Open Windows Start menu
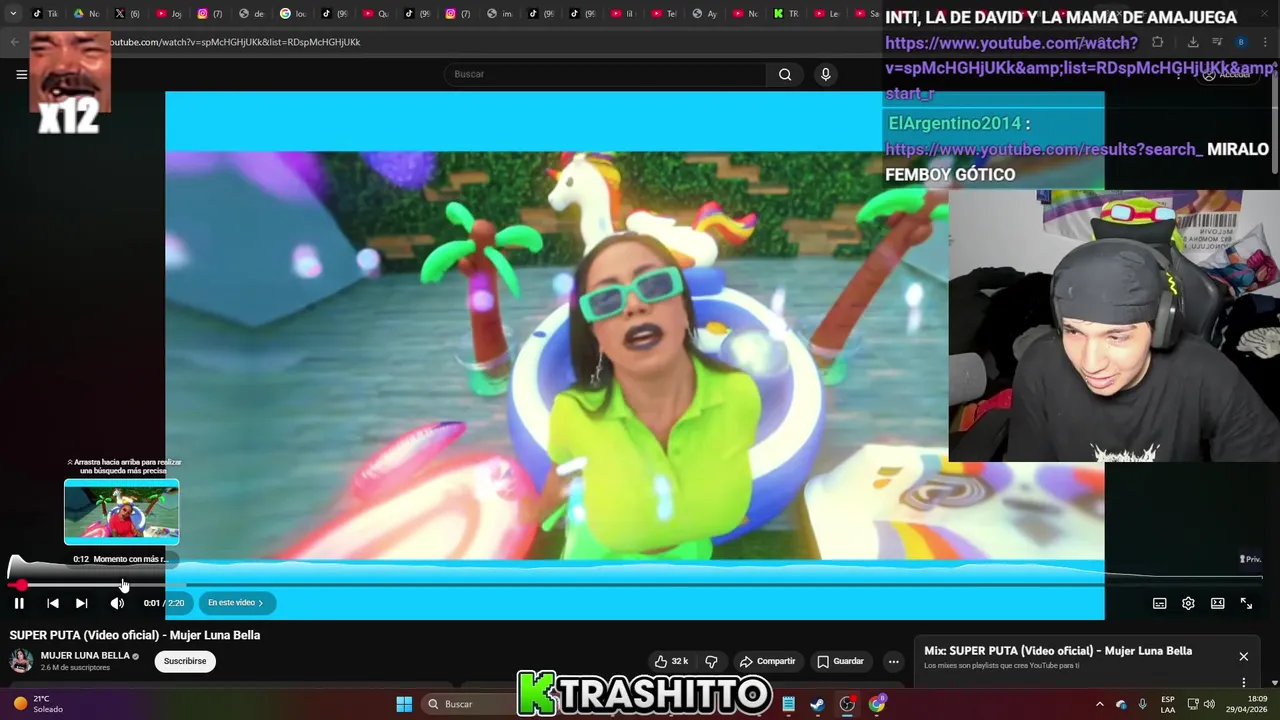The height and width of the screenshot is (720, 1280). [404, 704]
